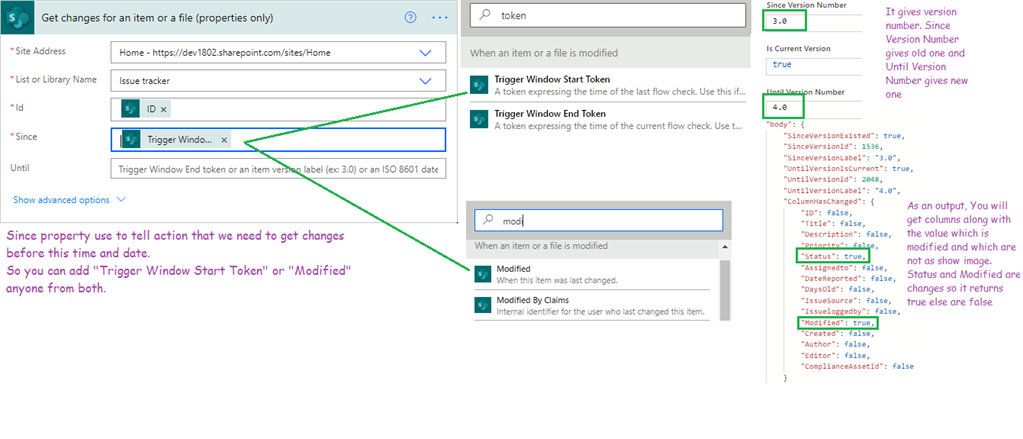Show advanced options link
The image size is (1023, 439).
[61, 200]
